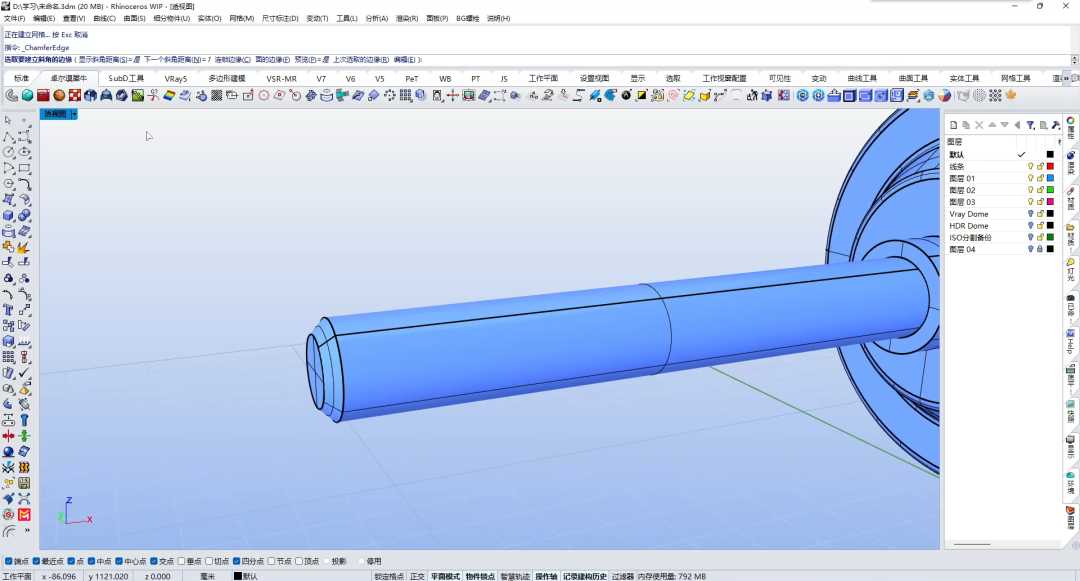Image resolution: width=1080 pixels, height=581 pixels.
Task: Change green color swatch of 图层 02
Action: pyautogui.click(x=1050, y=190)
